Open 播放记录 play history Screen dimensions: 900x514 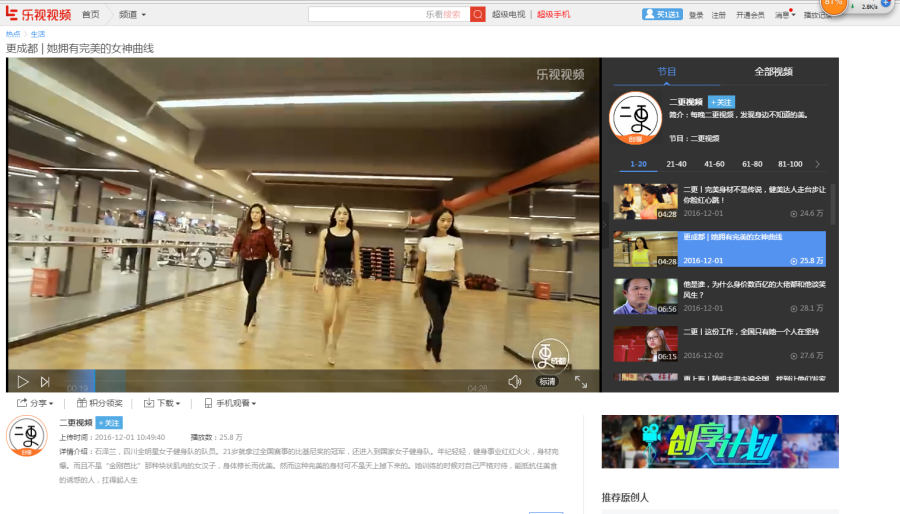(x=817, y=15)
